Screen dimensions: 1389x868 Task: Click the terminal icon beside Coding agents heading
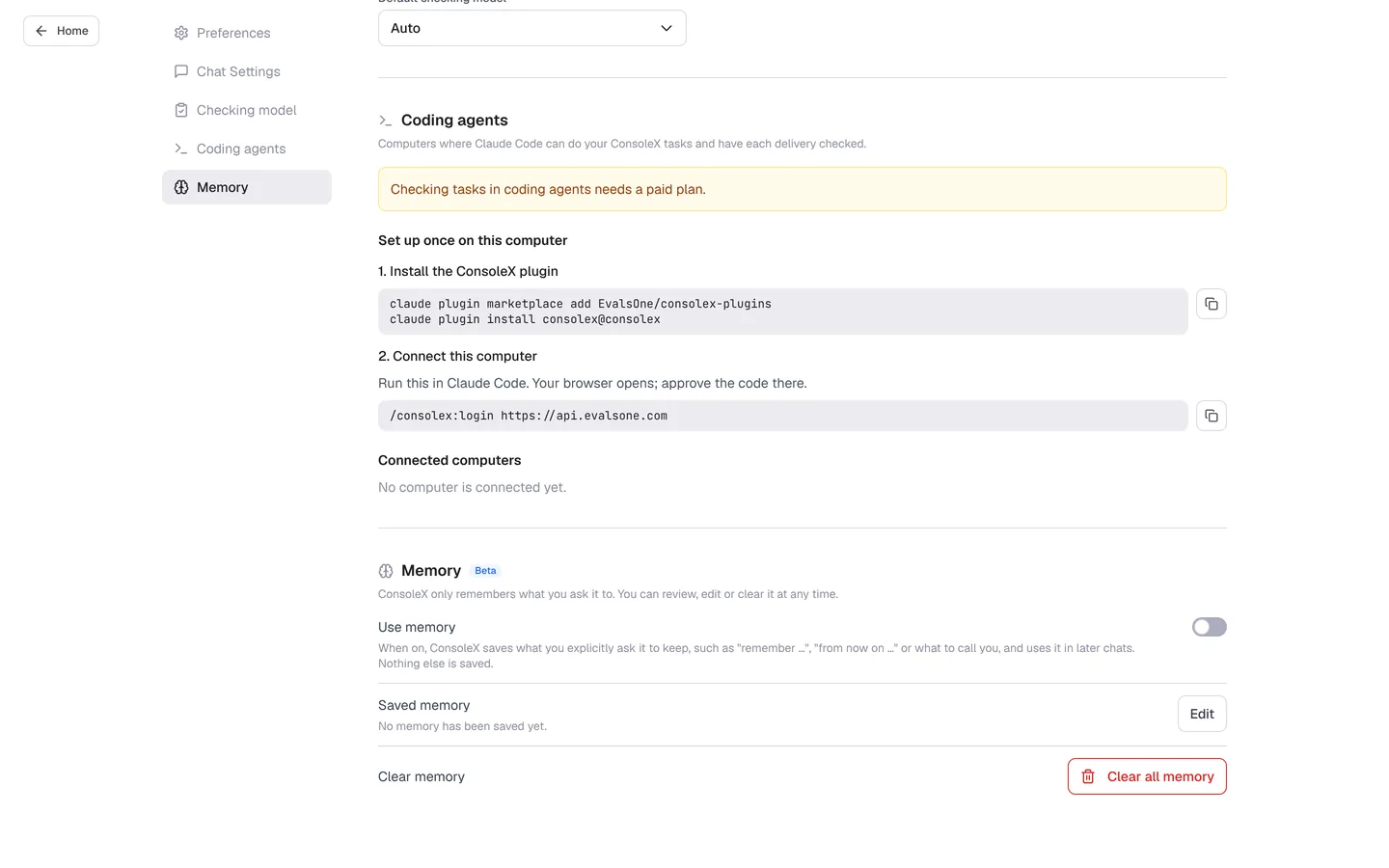386,121
